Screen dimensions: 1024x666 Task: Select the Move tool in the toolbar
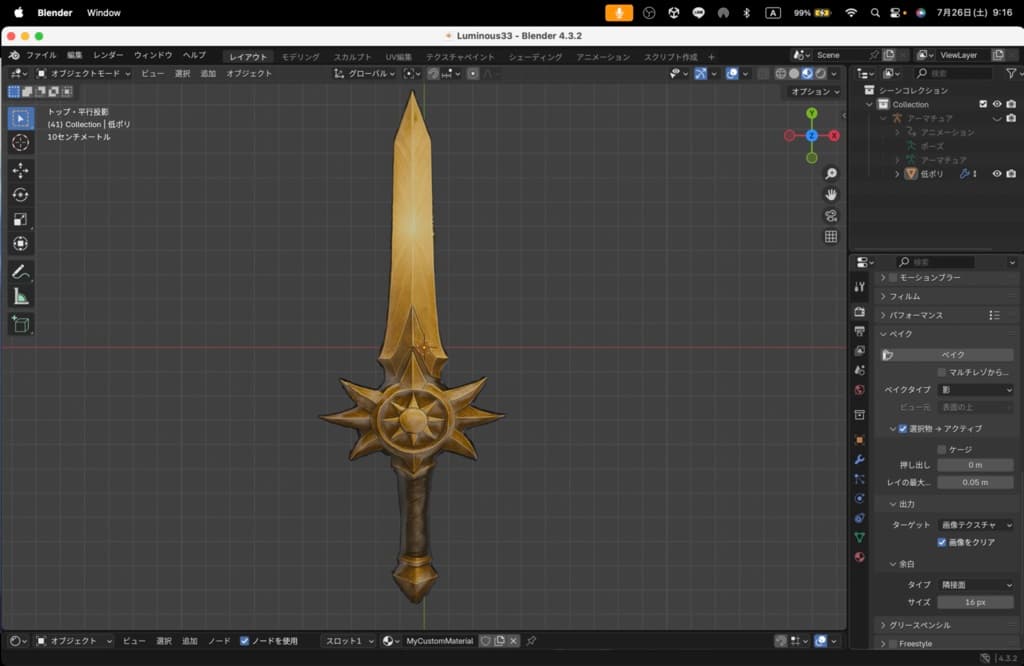tap(20, 171)
